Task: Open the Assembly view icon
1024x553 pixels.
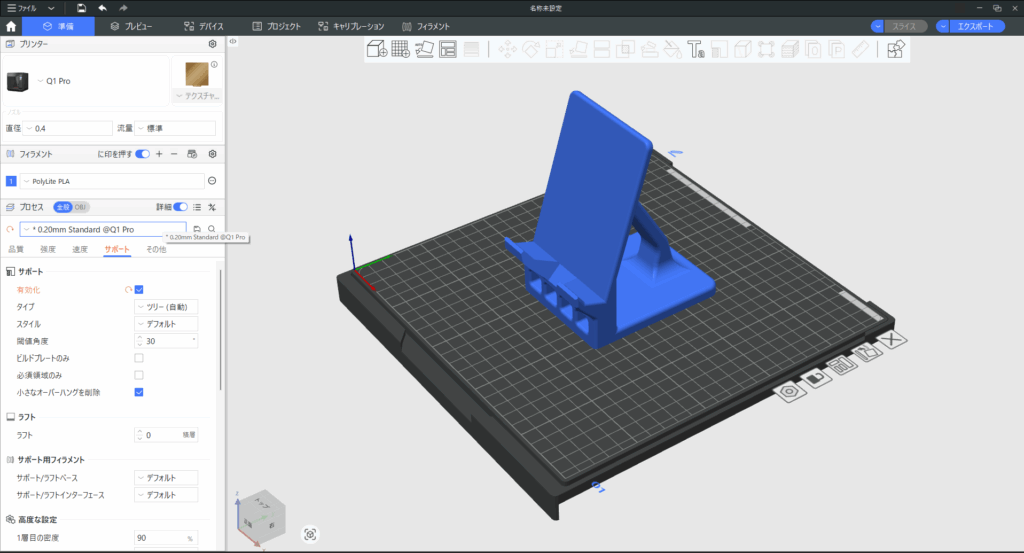Action: point(896,48)
